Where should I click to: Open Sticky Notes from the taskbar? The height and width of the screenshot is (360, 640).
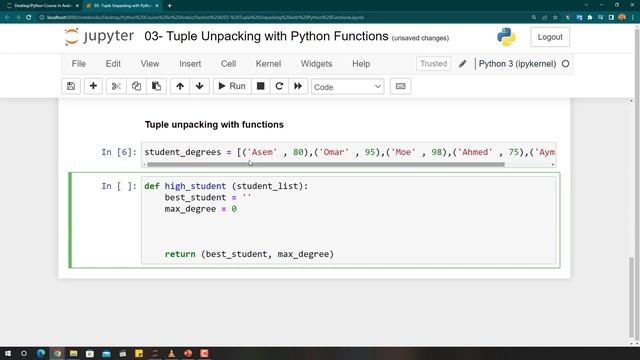point(139,353)
